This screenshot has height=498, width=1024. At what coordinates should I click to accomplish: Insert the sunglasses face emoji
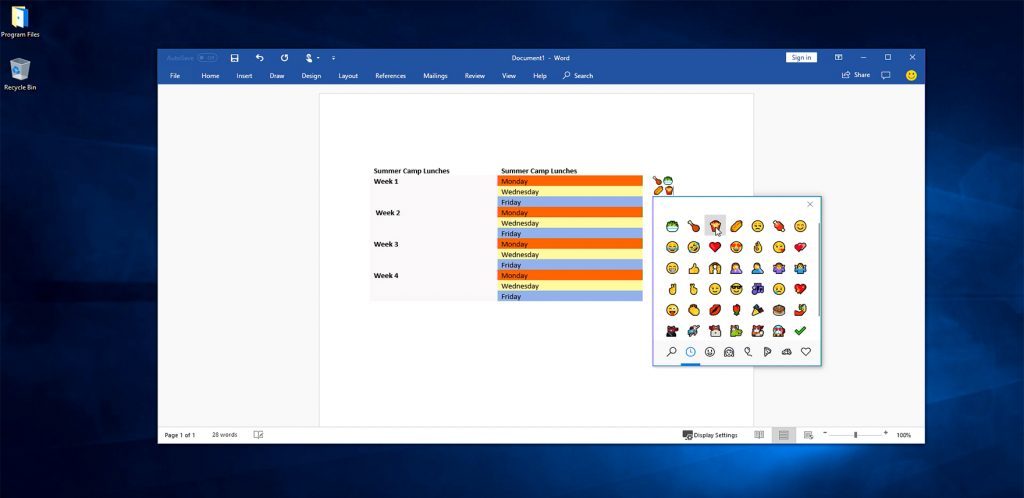click(x=737, y=289)
